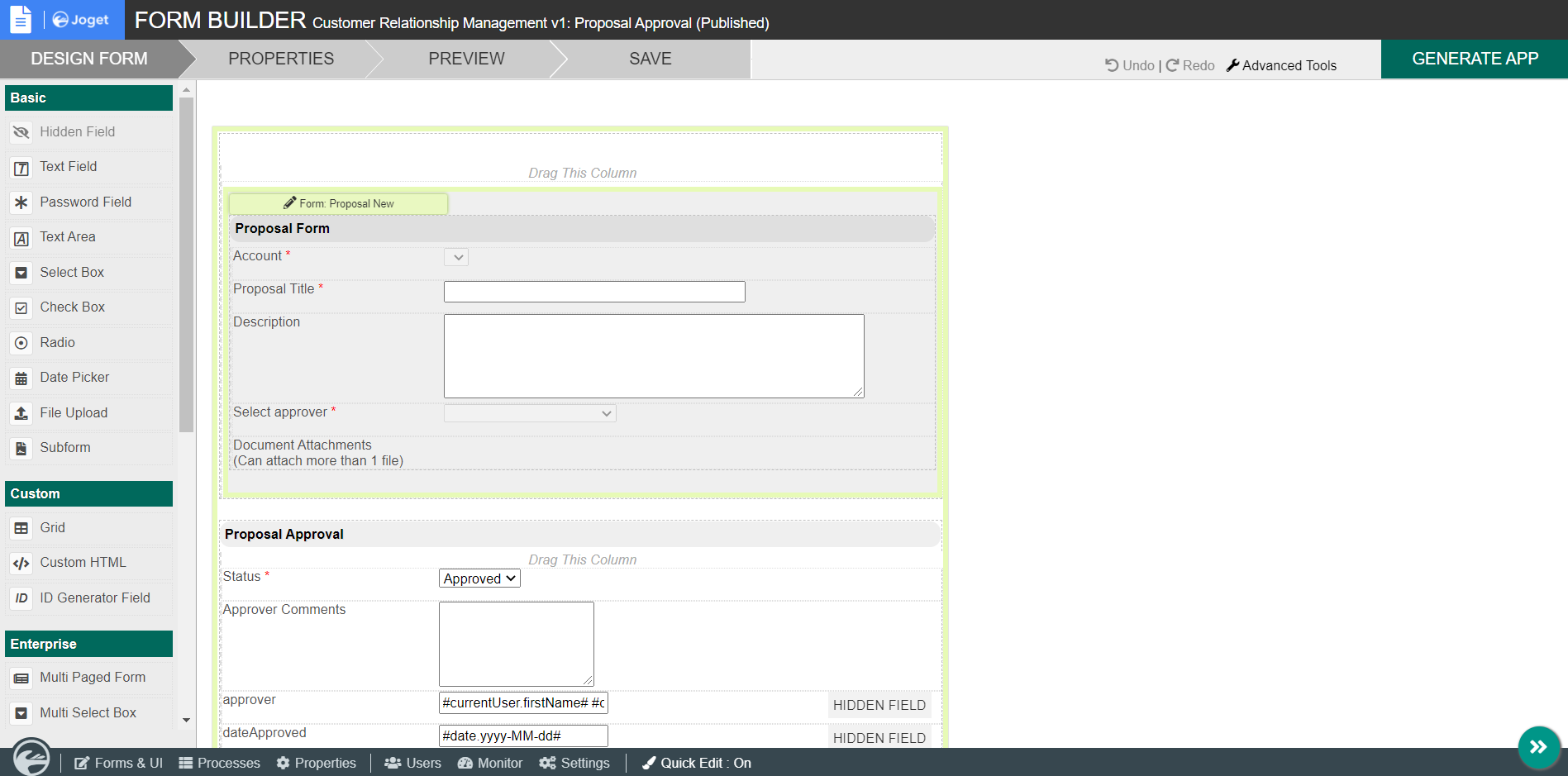This screenshot has width=1568, height=776.
Task: Select the Text Field element
Action: point(68,166)
